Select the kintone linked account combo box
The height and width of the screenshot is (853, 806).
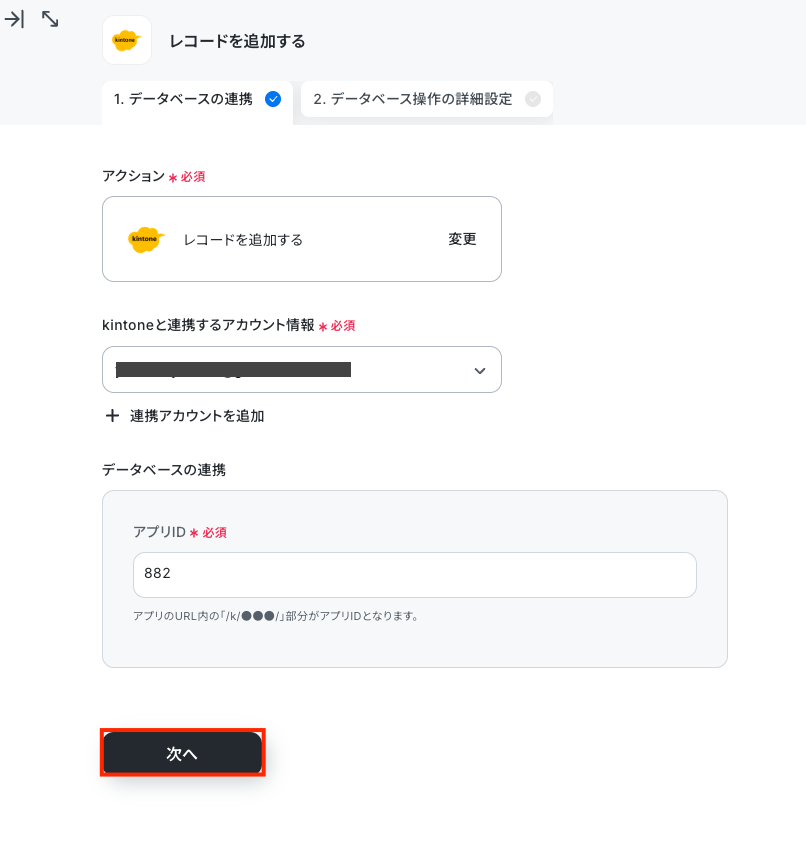click(x=302, y=369)
